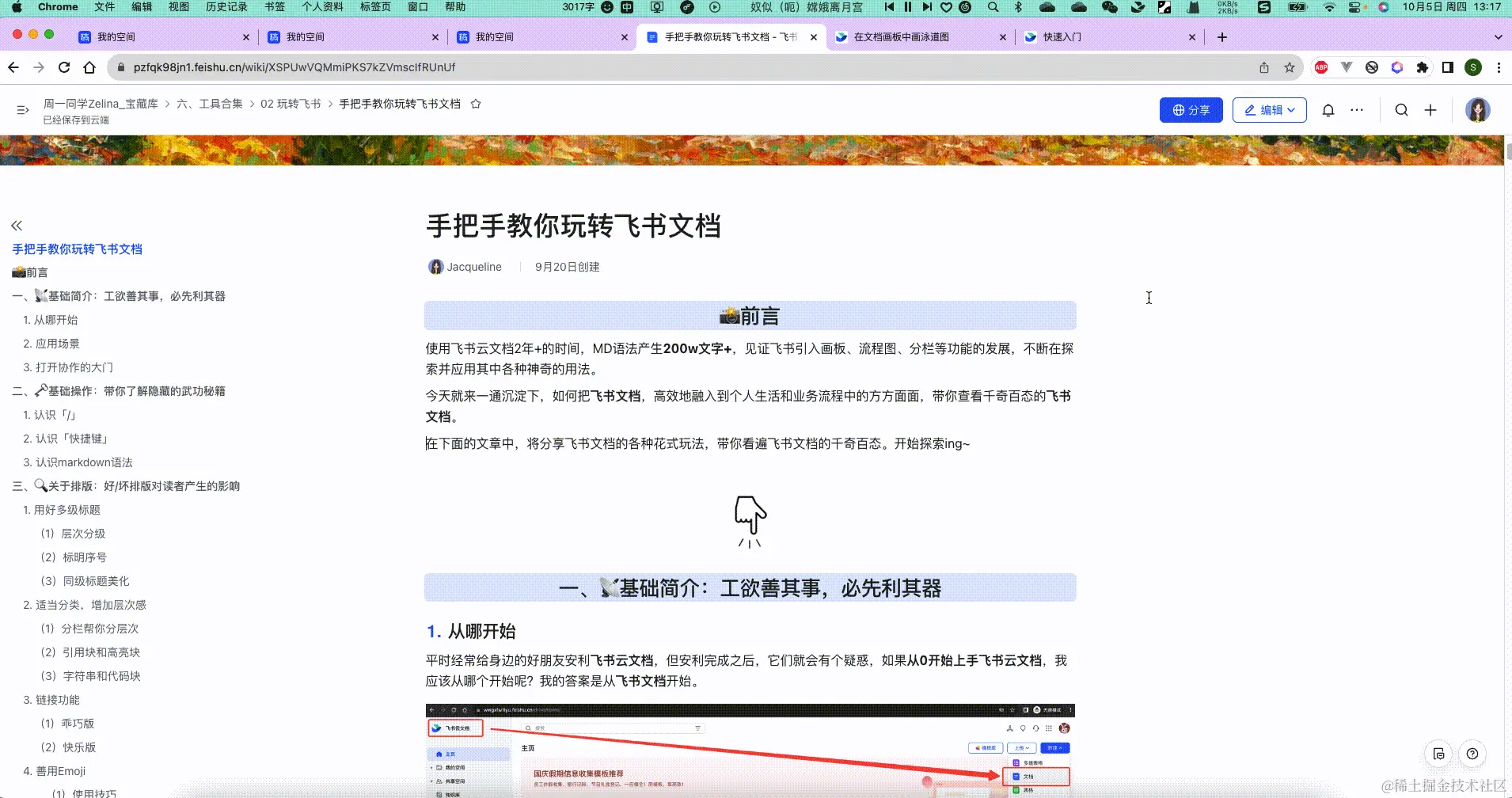Click the address bar URL

(294, 67)
